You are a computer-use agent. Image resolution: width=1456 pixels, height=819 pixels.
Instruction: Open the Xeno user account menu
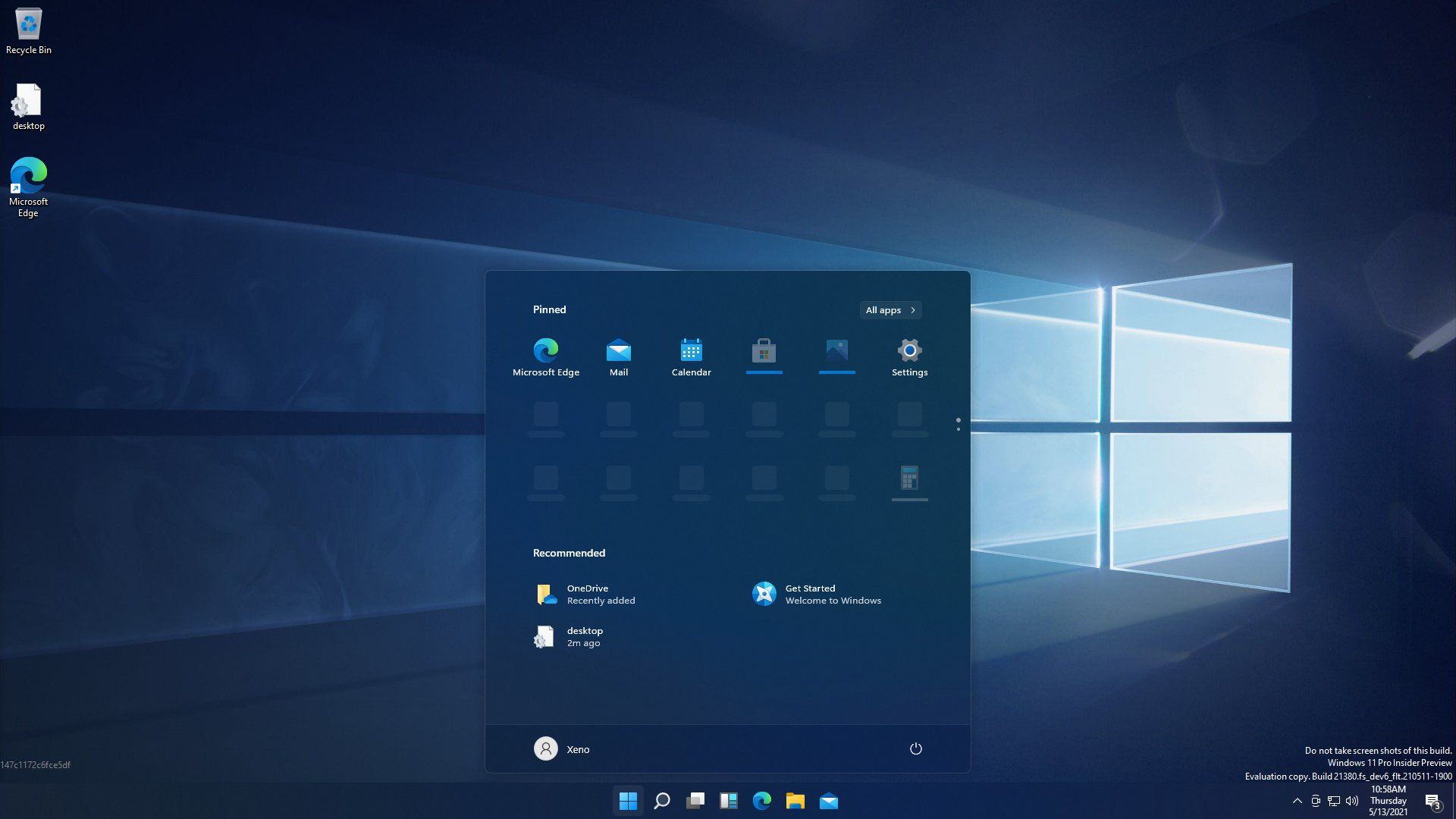click(x=562, y=748)
